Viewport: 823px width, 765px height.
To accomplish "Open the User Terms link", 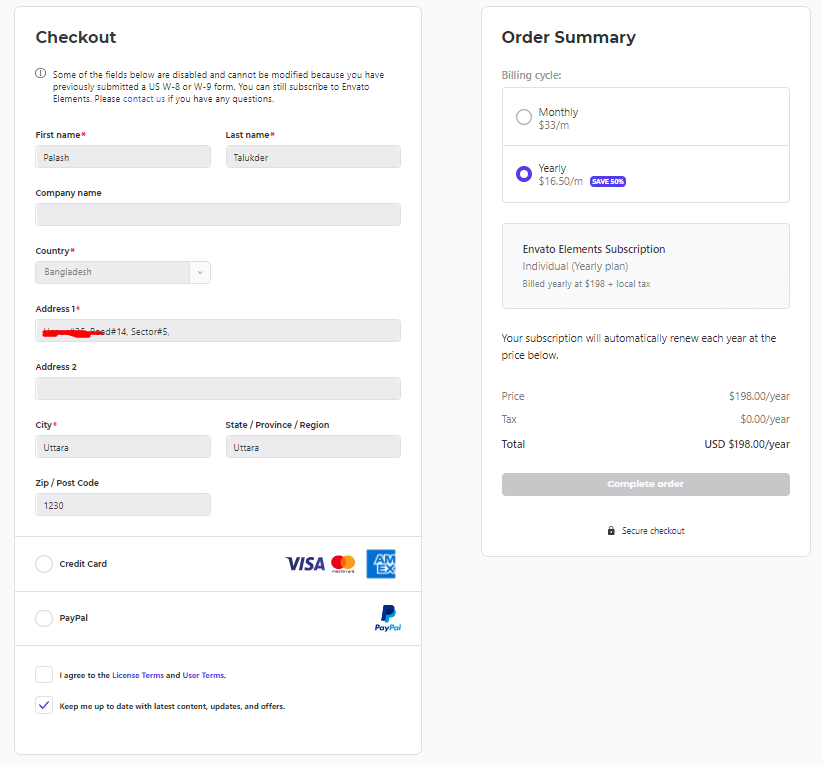I will 203,675.
